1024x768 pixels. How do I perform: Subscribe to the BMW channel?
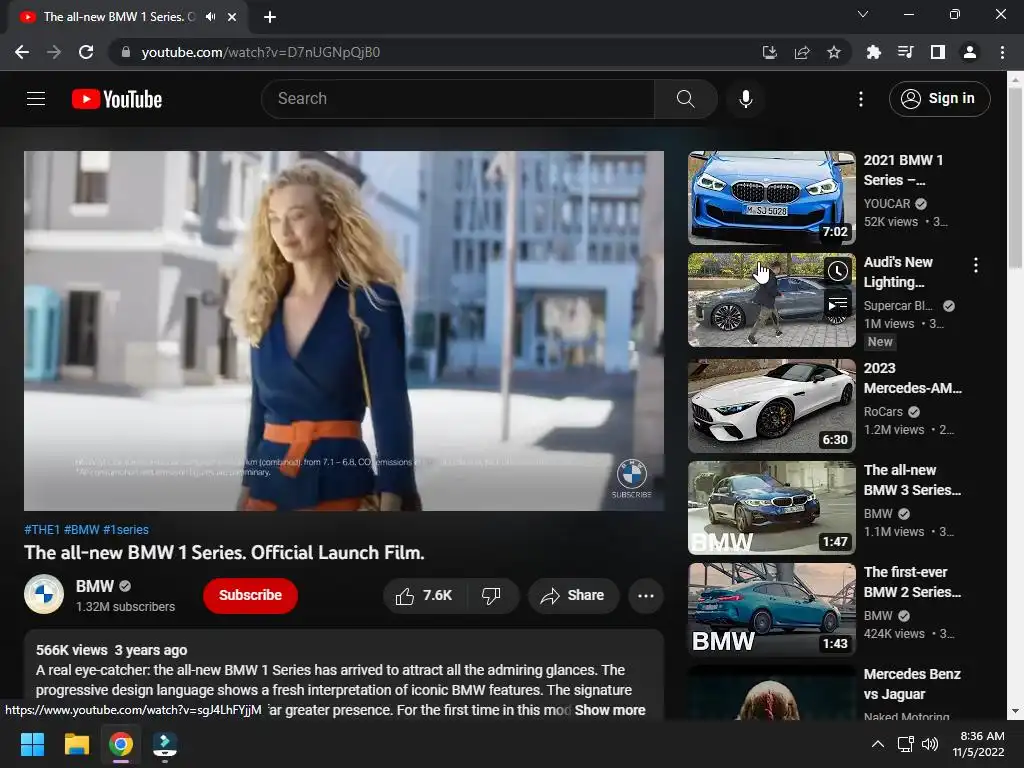[250, 596]
